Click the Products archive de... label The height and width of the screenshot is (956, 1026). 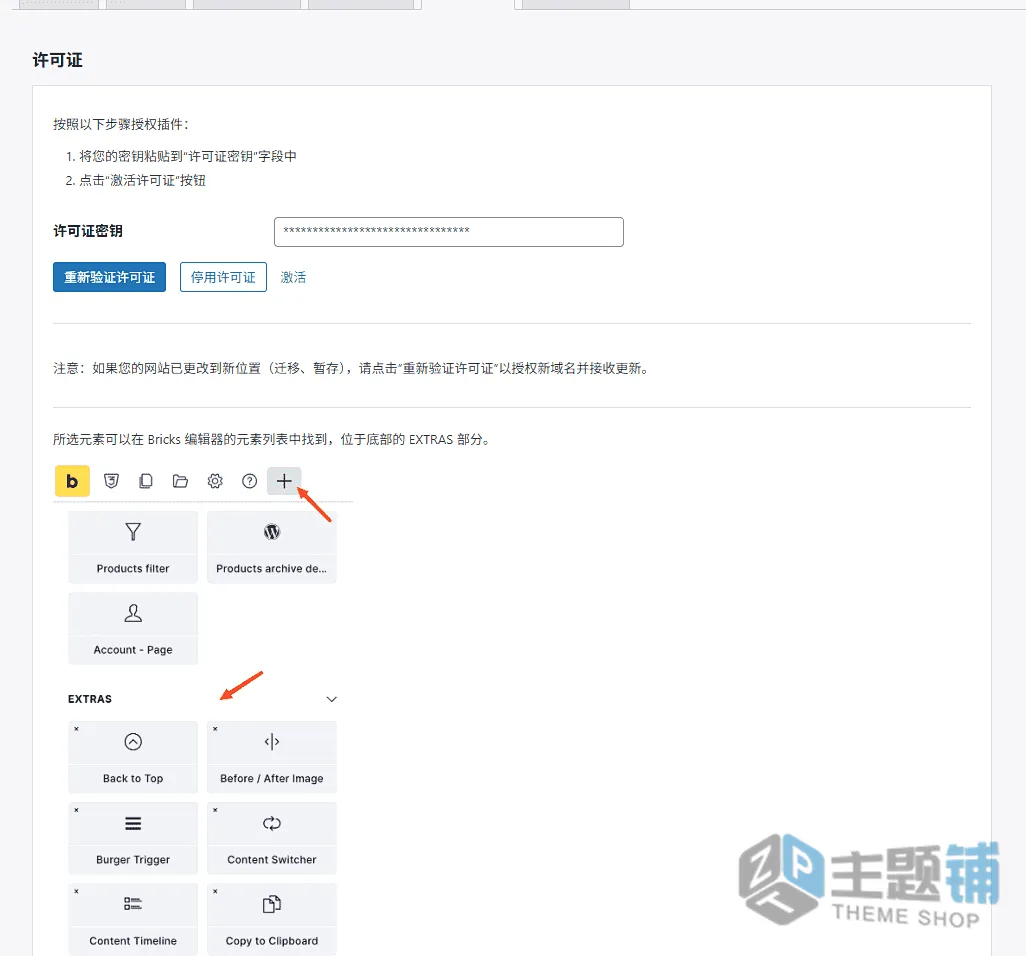pos(272,569)
